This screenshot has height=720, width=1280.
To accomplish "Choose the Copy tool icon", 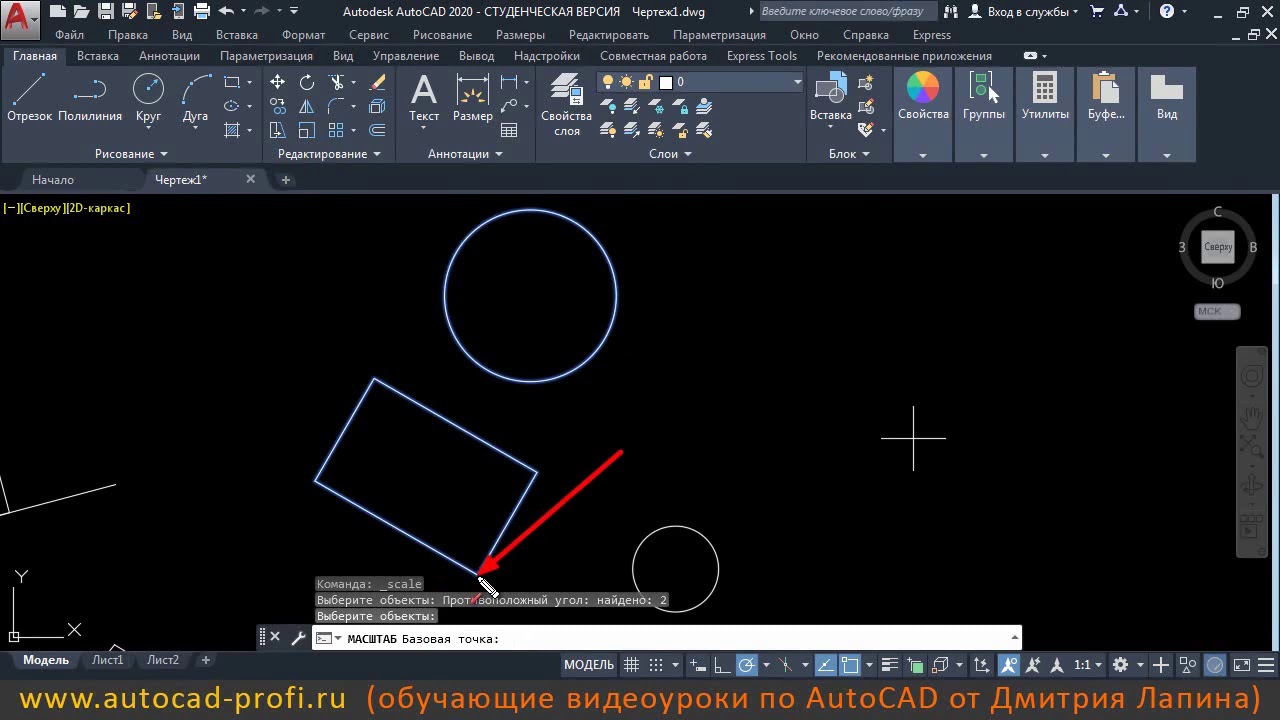I will (277, 106).
